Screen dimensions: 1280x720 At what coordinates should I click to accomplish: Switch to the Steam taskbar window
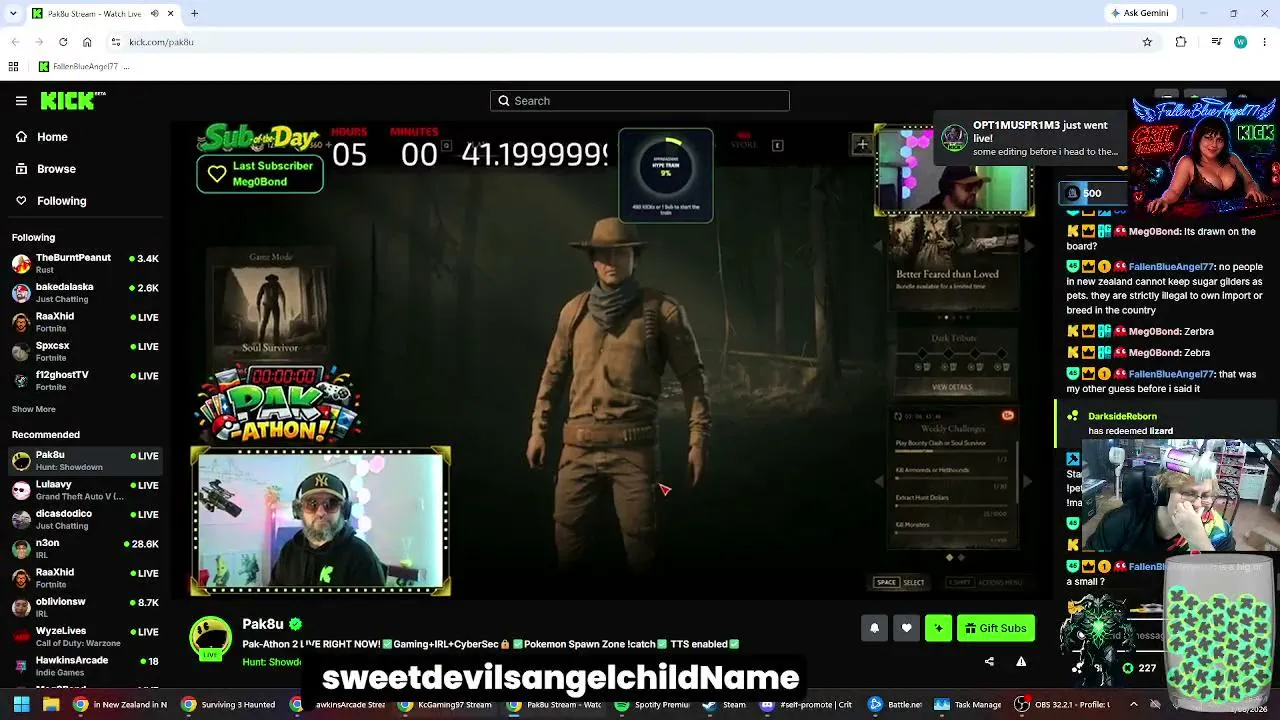[x=724, y=704]
